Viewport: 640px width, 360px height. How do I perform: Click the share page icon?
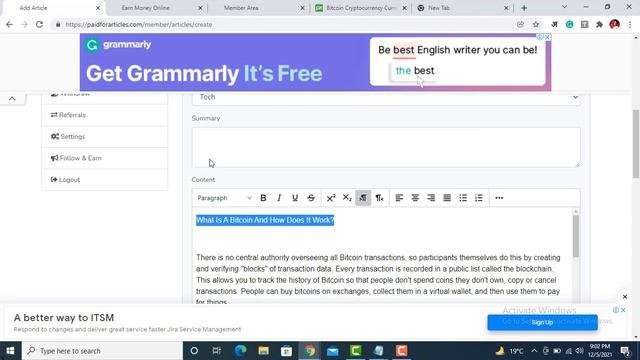(520, 24)
